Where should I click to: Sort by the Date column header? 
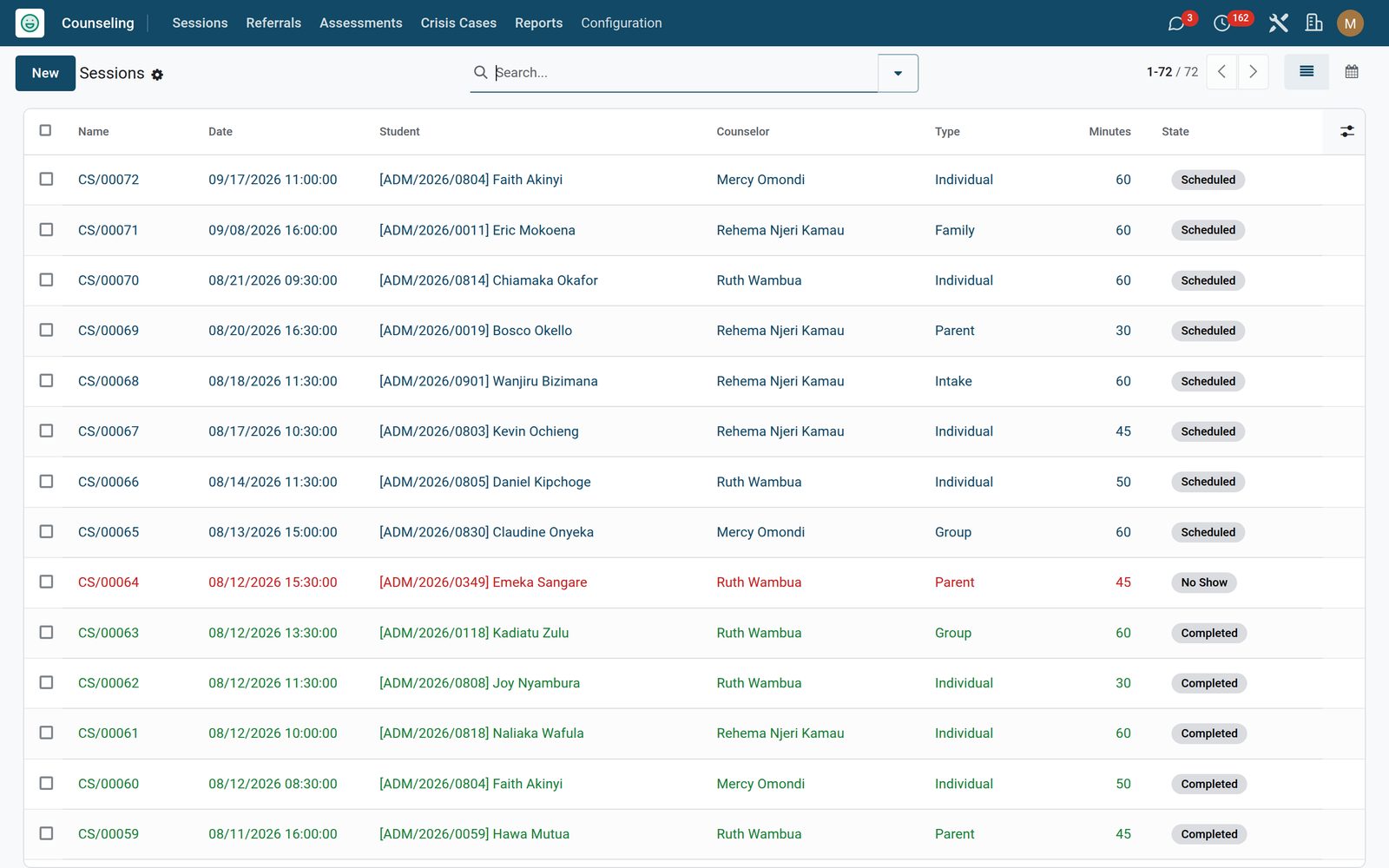tap(221, 132)
